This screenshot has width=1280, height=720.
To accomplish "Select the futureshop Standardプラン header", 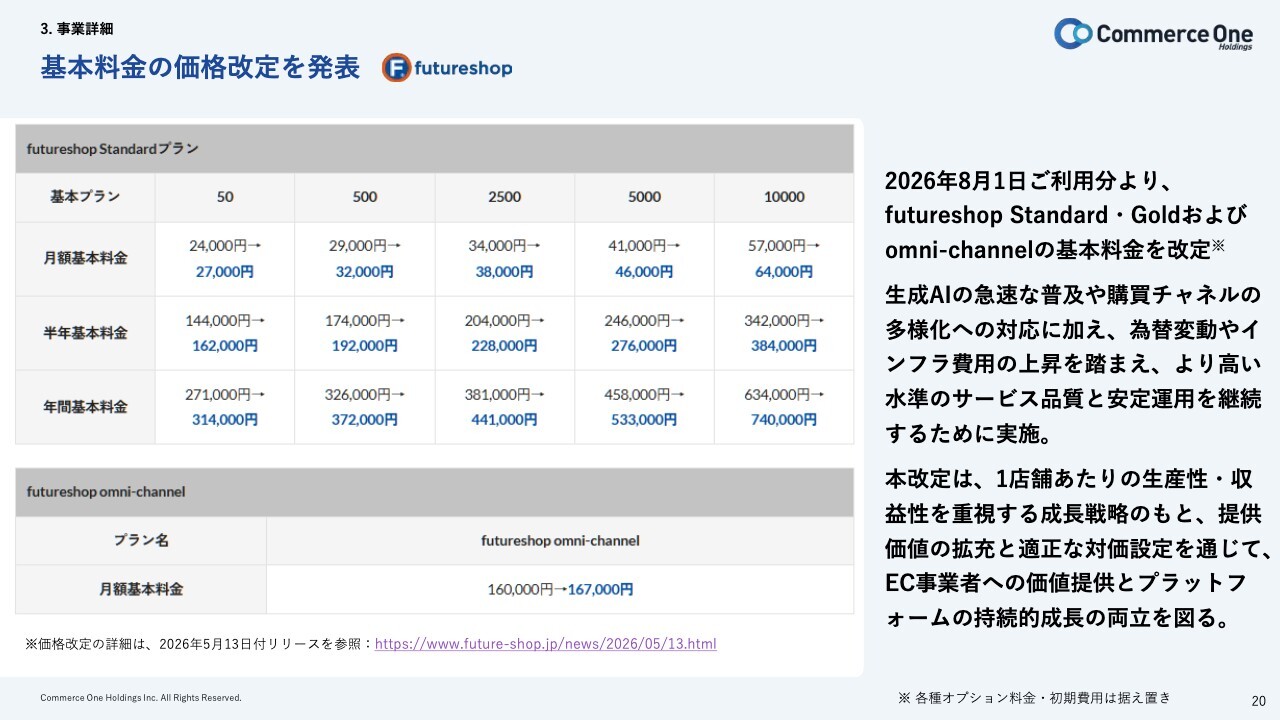I will 434,148.
